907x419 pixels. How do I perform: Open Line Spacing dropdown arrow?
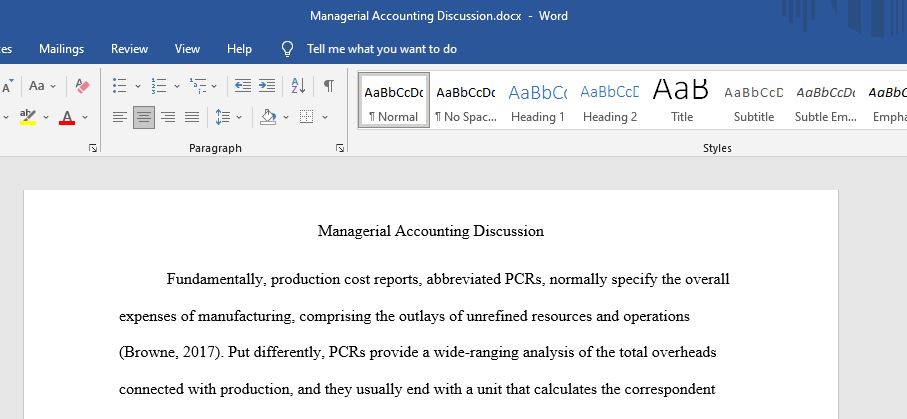click(x=239, y=117)
